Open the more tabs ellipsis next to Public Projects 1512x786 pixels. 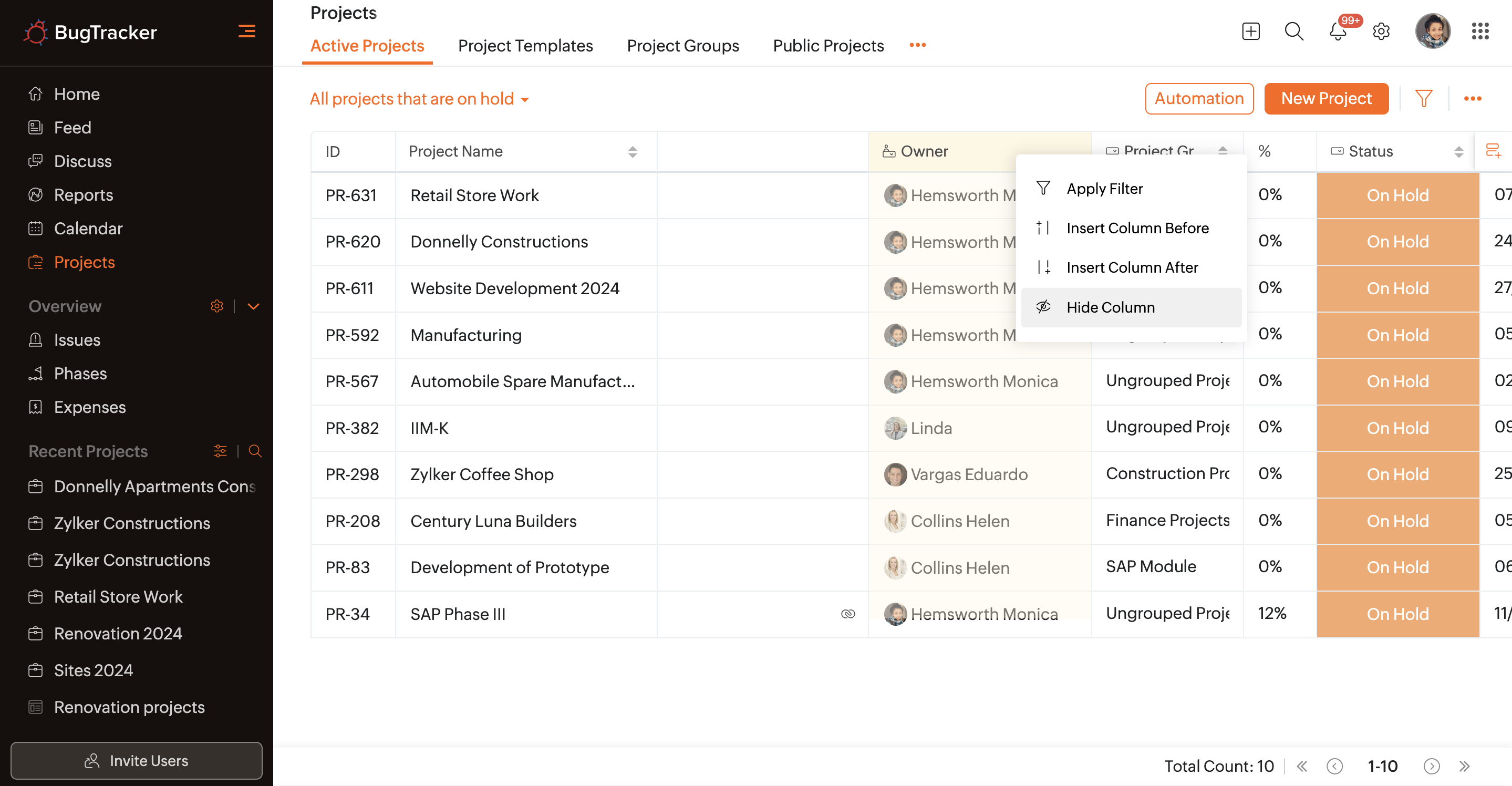(x=917, y=45)
